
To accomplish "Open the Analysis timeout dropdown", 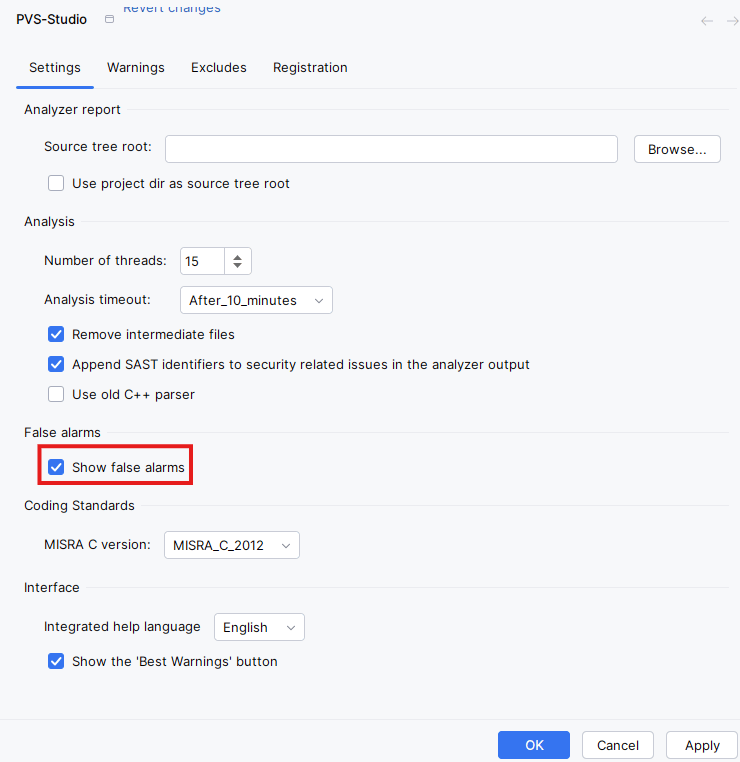I will pyautogui.click(x=255, y=300).
